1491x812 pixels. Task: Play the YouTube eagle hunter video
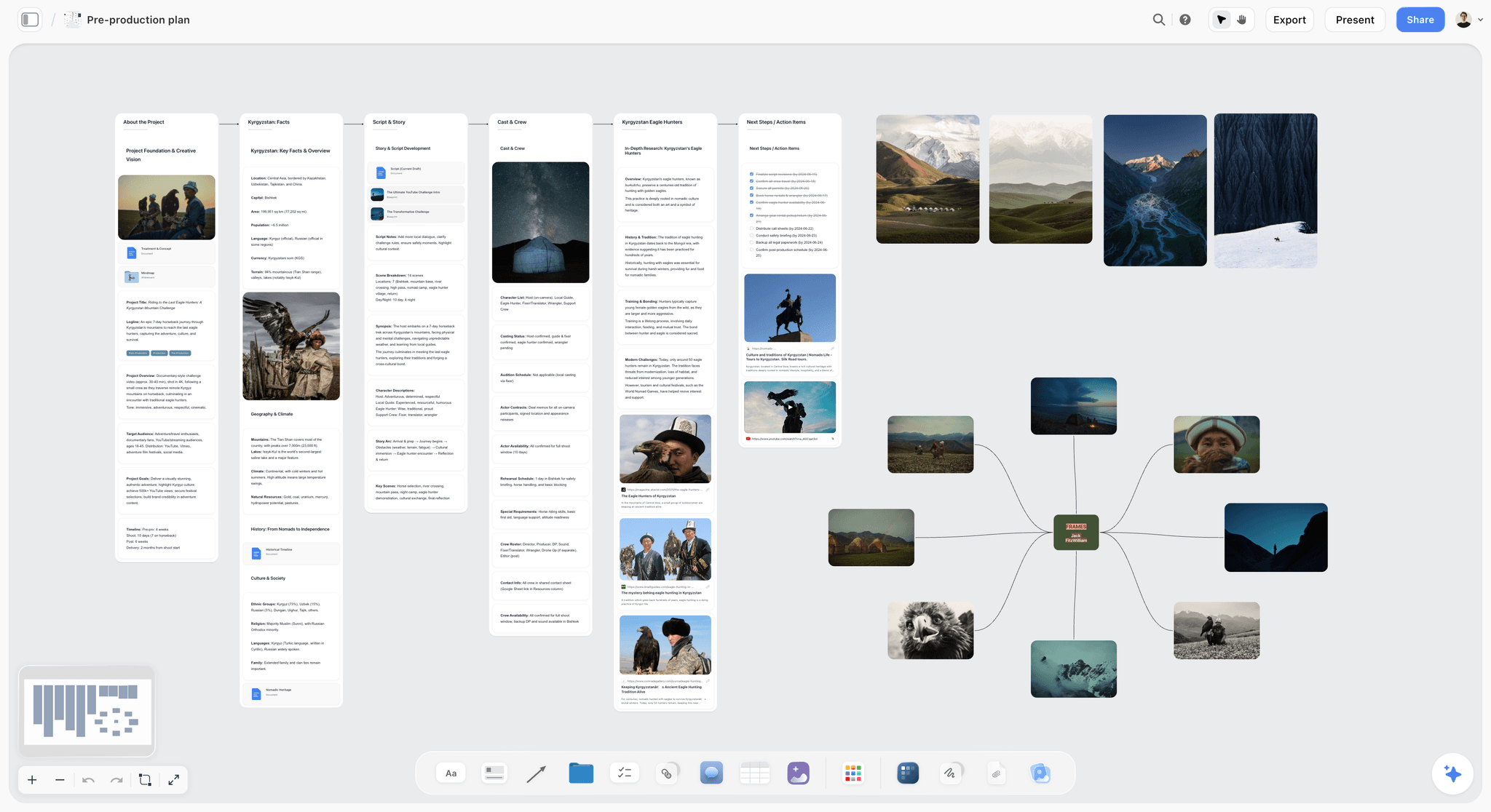pos(790,407)
